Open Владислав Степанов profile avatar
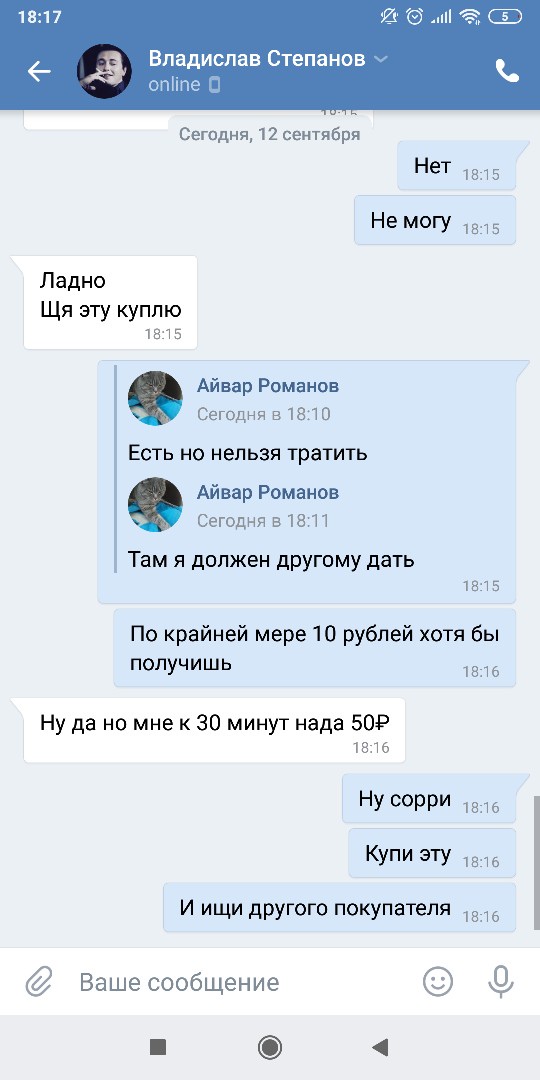The height and width of the screenshot is (1080, 540). pos(104,71)
